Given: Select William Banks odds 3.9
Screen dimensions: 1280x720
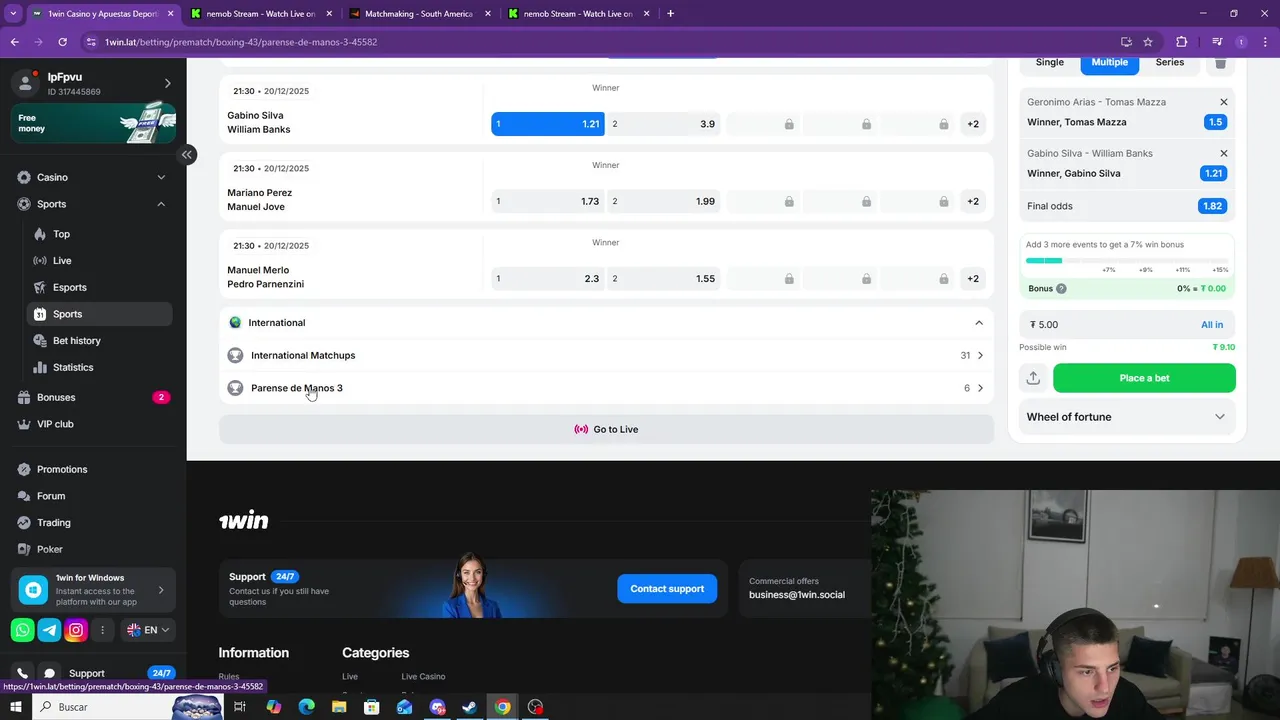Looking at the screenshot, I should (664, 124).
